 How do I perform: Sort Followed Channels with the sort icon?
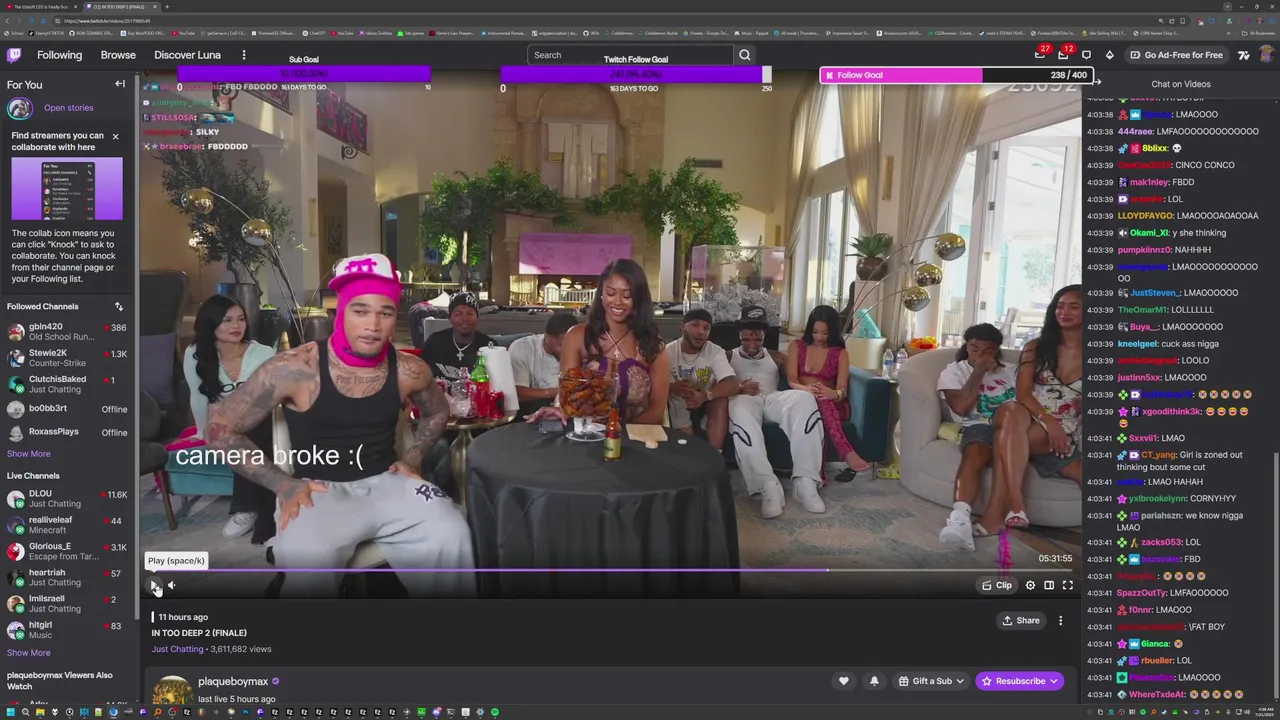click(x=119, y=306)
